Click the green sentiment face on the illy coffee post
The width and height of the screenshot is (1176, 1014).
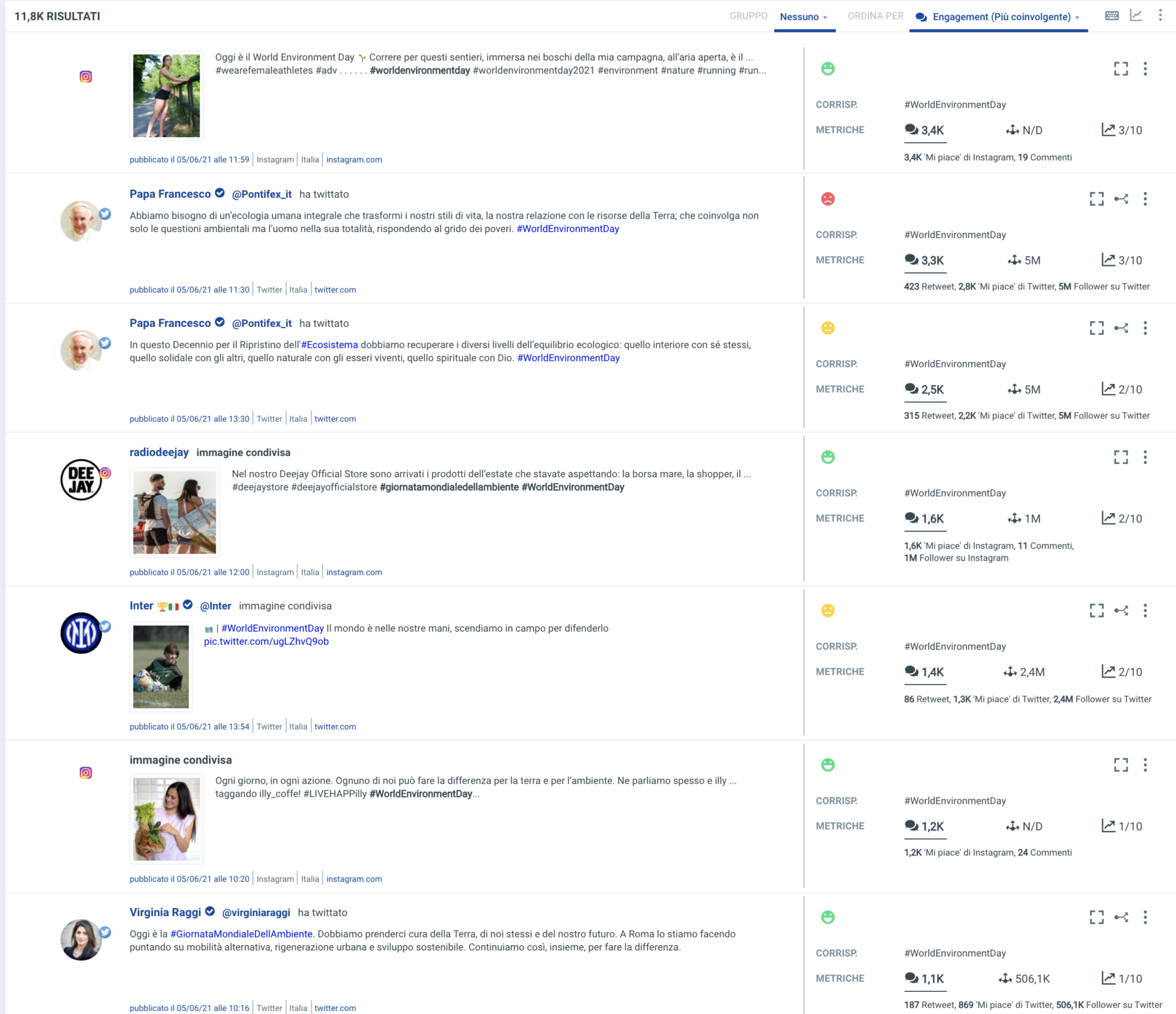coord(827,765)
